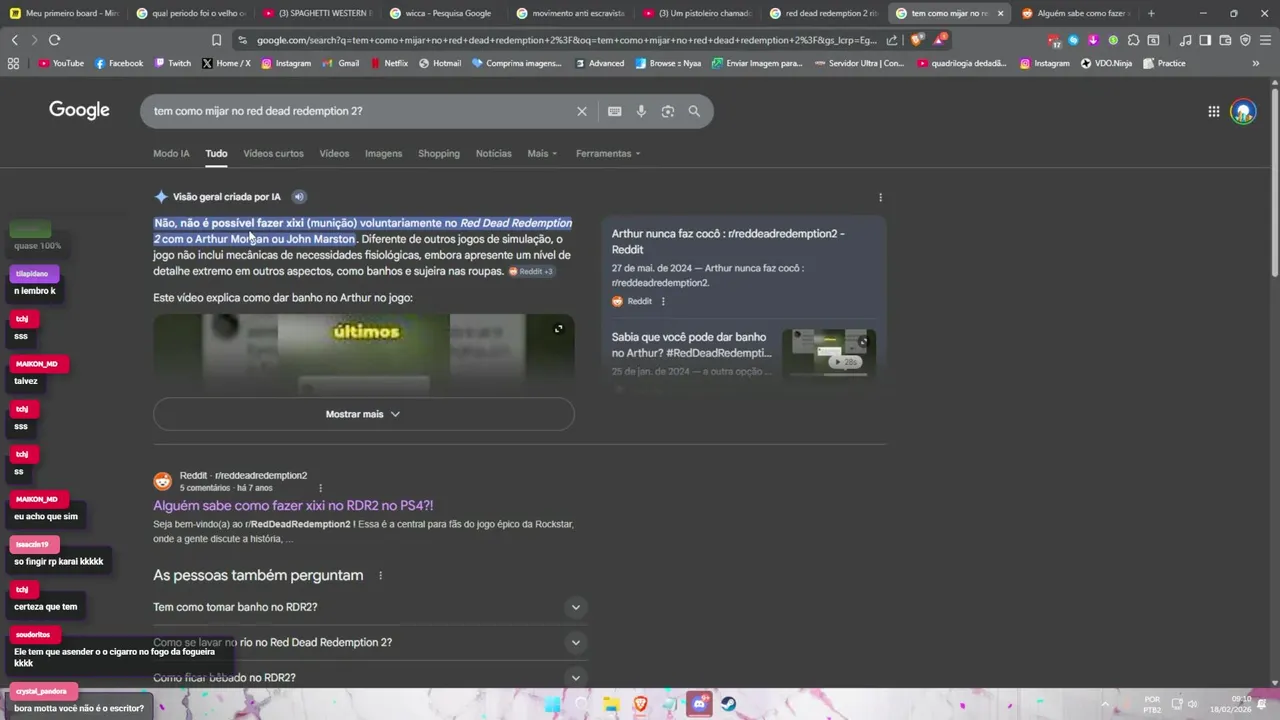The image size is (1280, 720).
Task: Select the Shopping search tab
Action: tap(439, 153)
